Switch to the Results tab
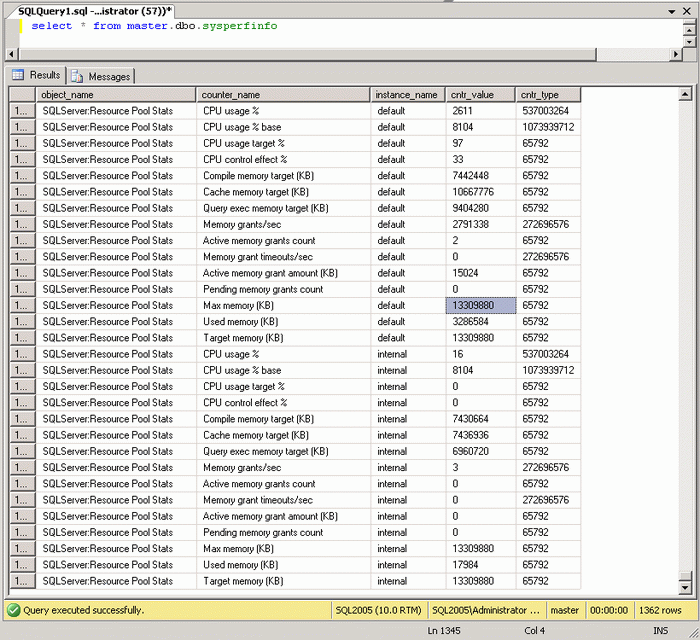Image resolution: width=700 pixels, height=640 pixels. pos(37,75)
